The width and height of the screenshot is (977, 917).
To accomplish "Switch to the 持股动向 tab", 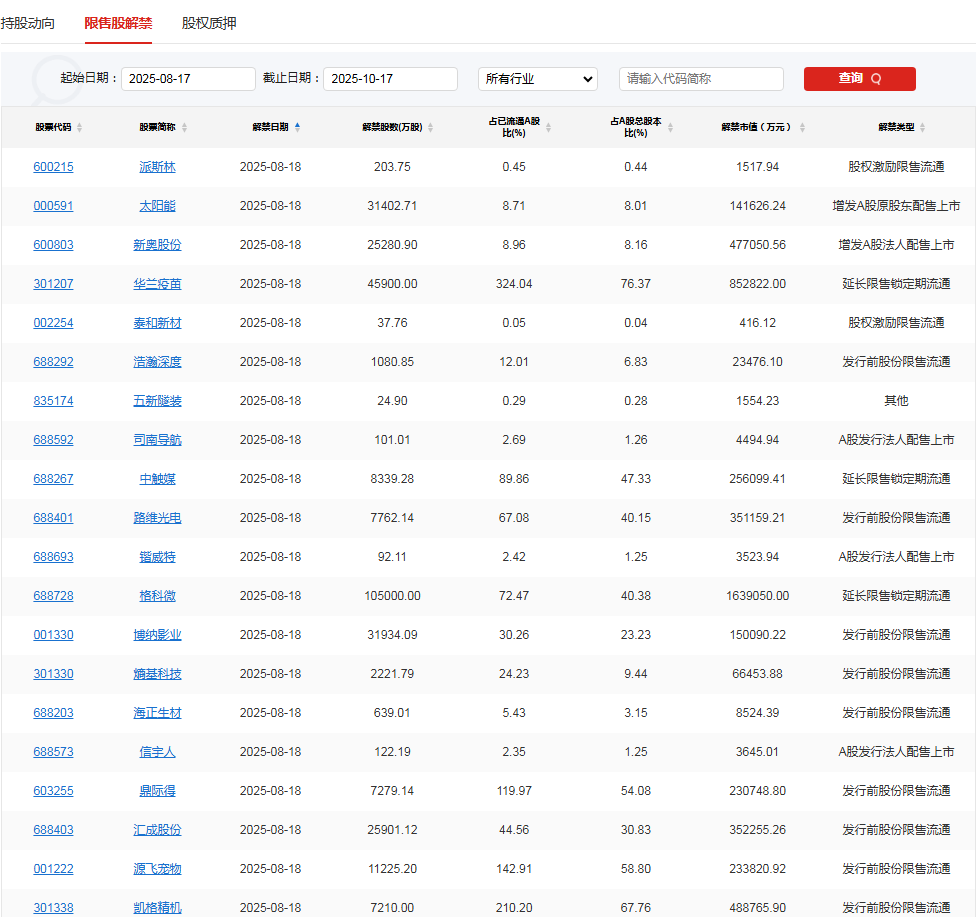I will click(x=28, y=22).
